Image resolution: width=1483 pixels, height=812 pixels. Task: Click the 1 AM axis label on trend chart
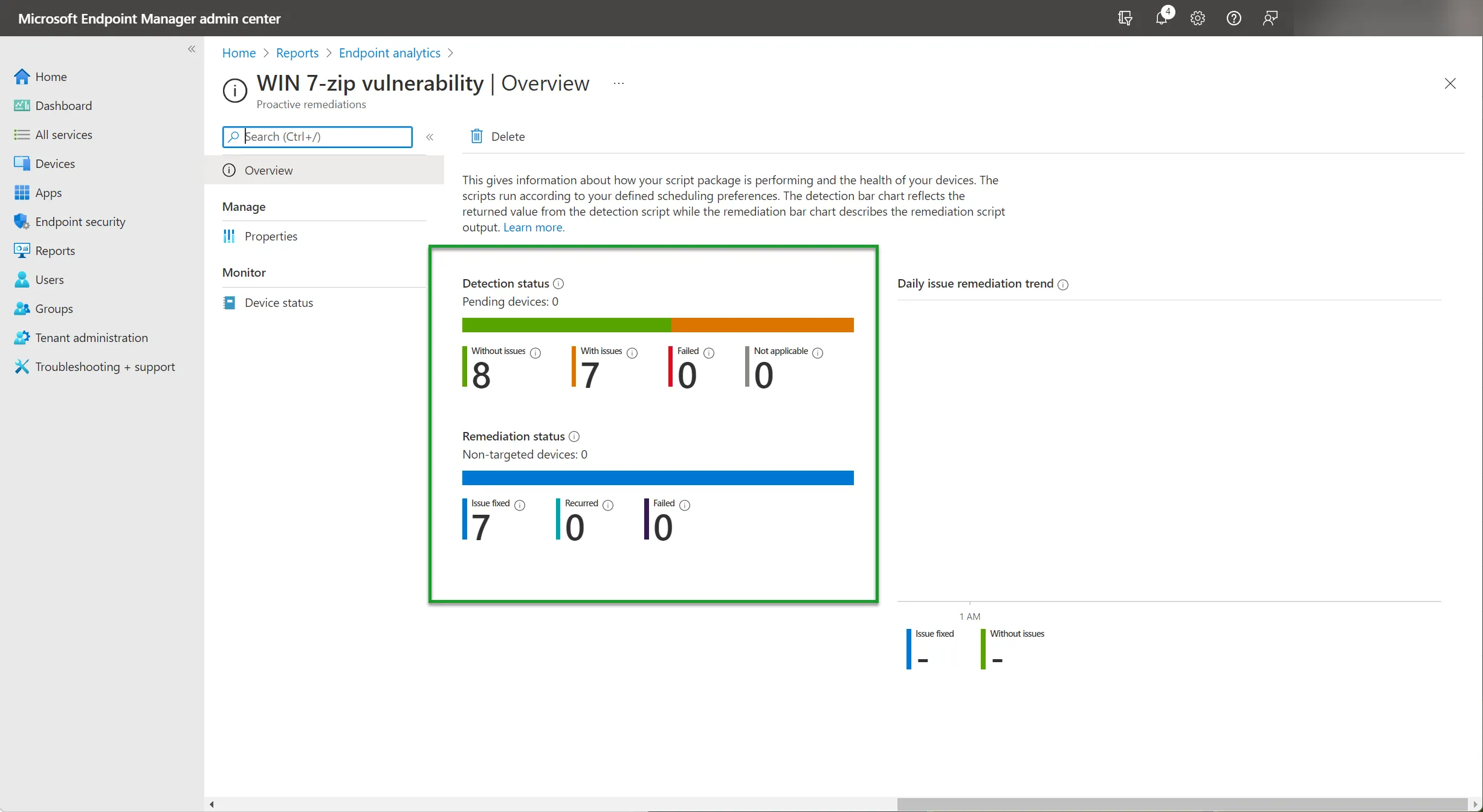point(970,616)
